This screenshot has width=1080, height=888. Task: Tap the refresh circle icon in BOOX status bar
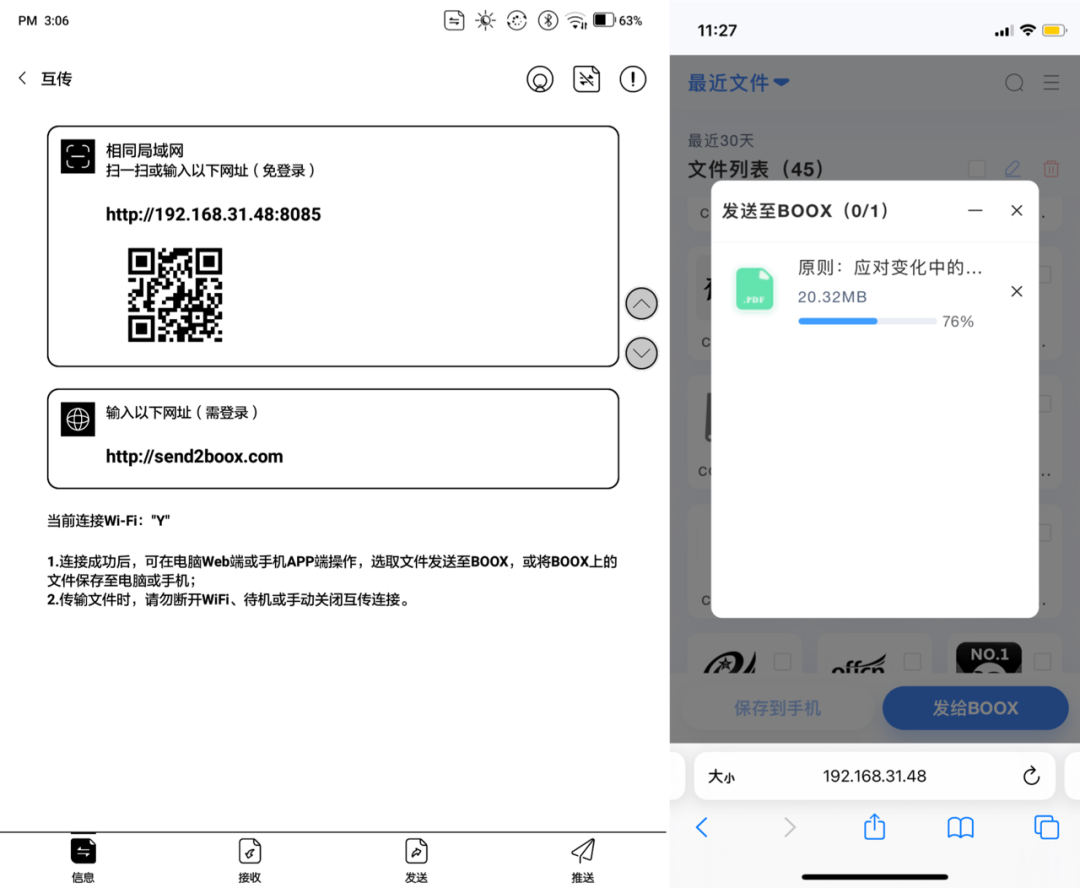(x=517, y=21)
